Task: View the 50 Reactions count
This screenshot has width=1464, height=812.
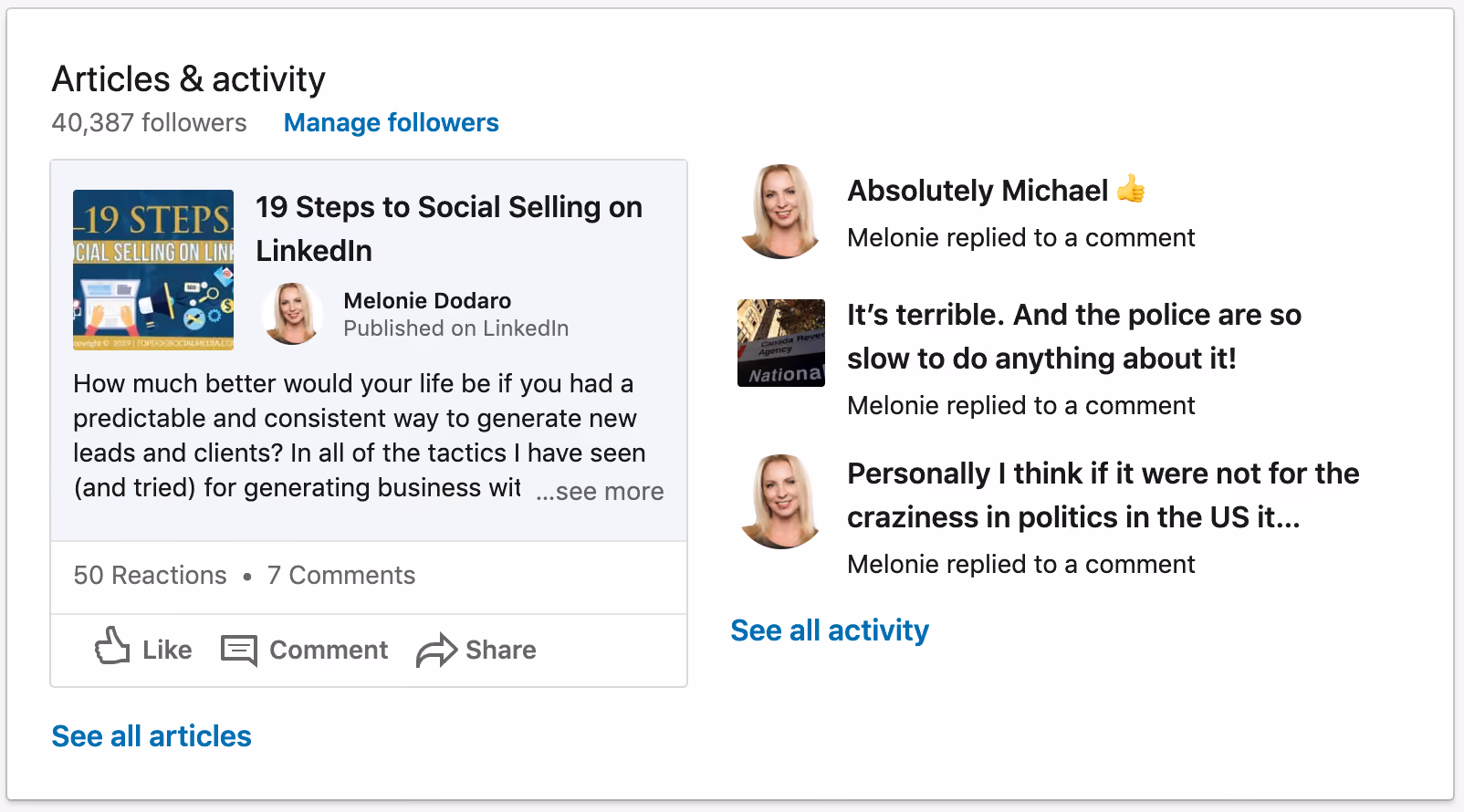Action: click(x=151, y=576)
